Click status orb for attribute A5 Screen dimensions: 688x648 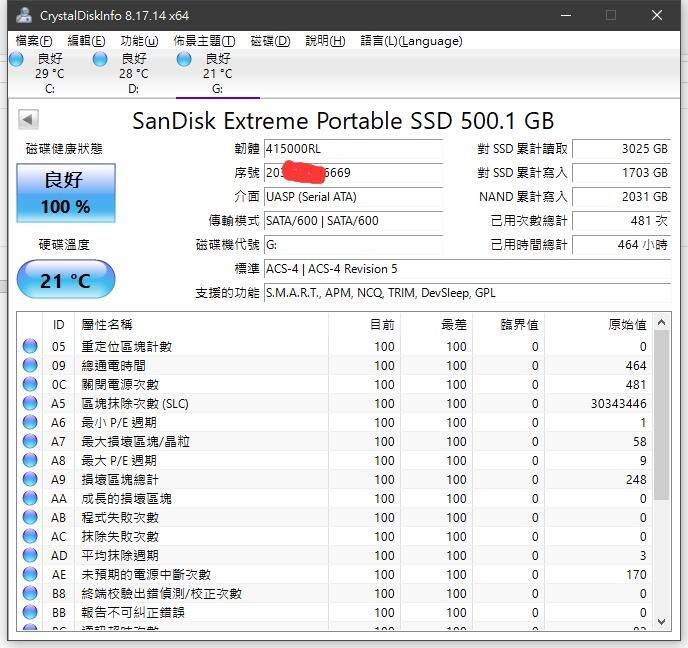tap(30, 403)
